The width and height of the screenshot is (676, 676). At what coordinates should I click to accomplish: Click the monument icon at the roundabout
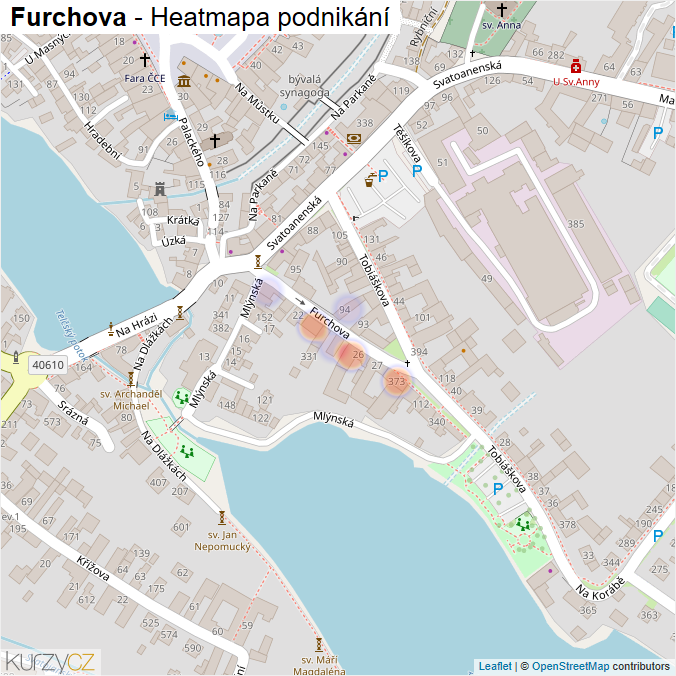[x=16, y=357]
